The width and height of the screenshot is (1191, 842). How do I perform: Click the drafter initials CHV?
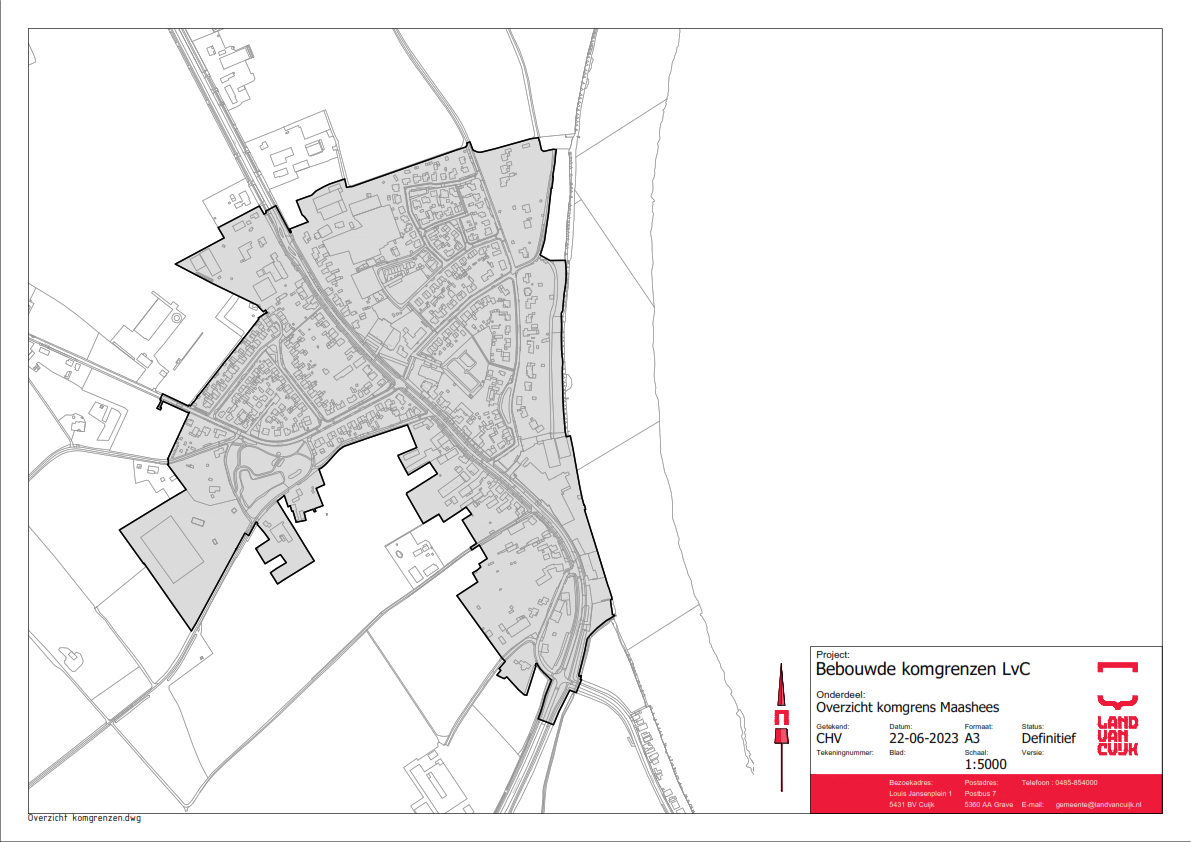click(x=831, y=739)
